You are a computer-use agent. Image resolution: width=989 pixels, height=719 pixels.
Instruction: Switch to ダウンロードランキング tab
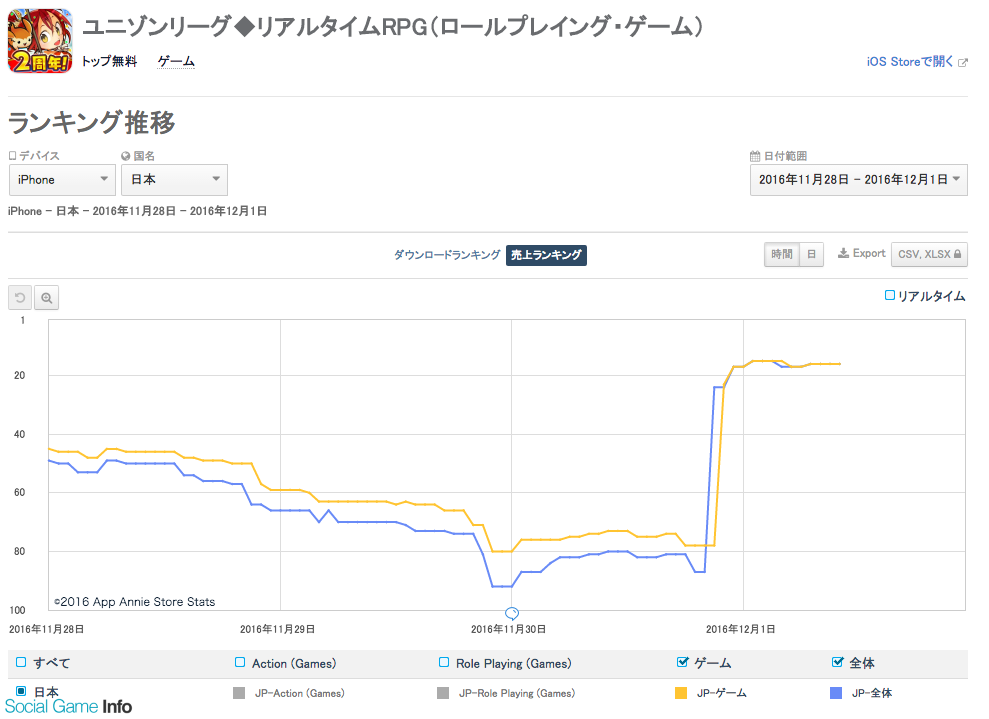[447, 255]
